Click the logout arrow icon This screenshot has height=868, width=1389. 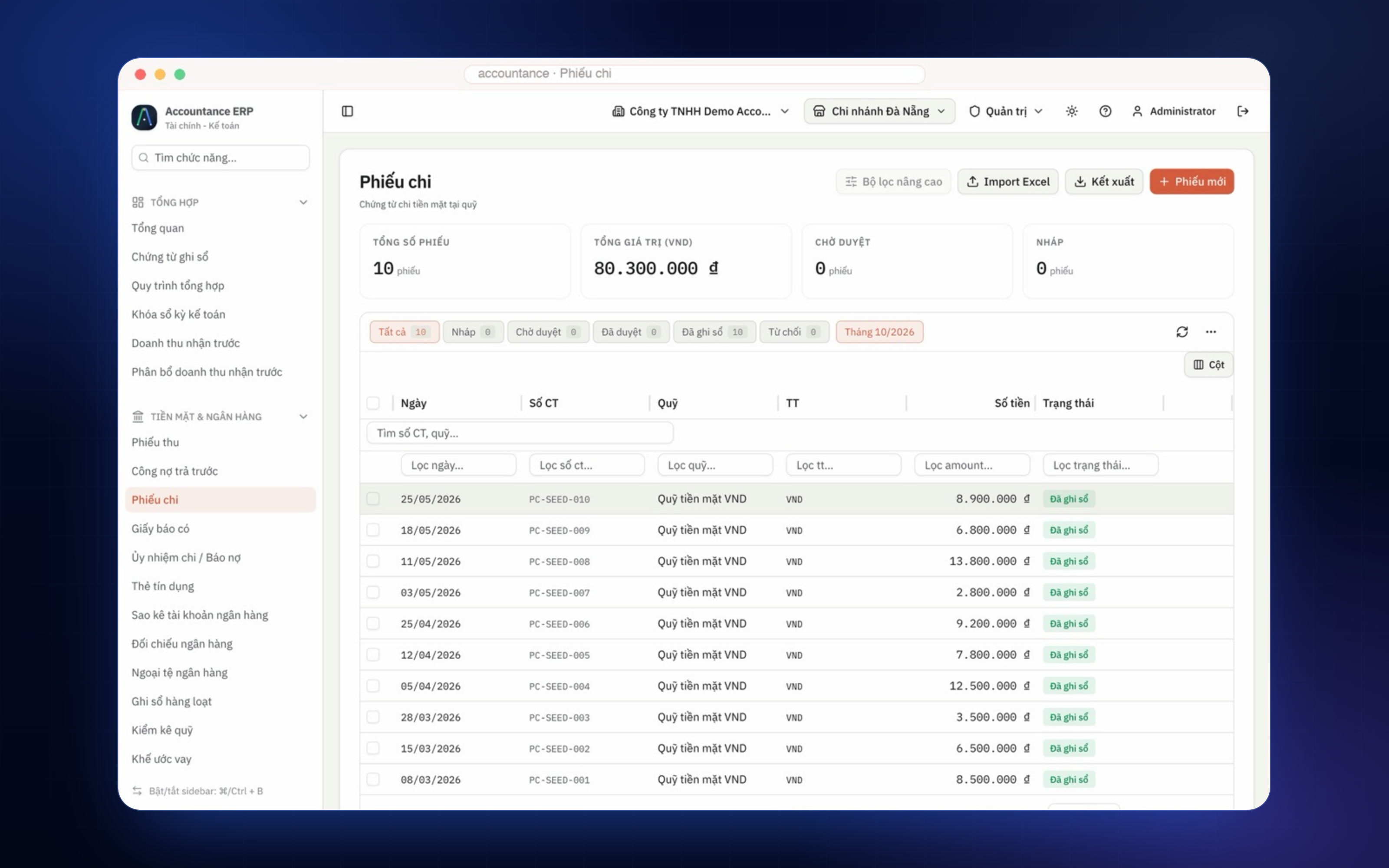pos(1243,111)
